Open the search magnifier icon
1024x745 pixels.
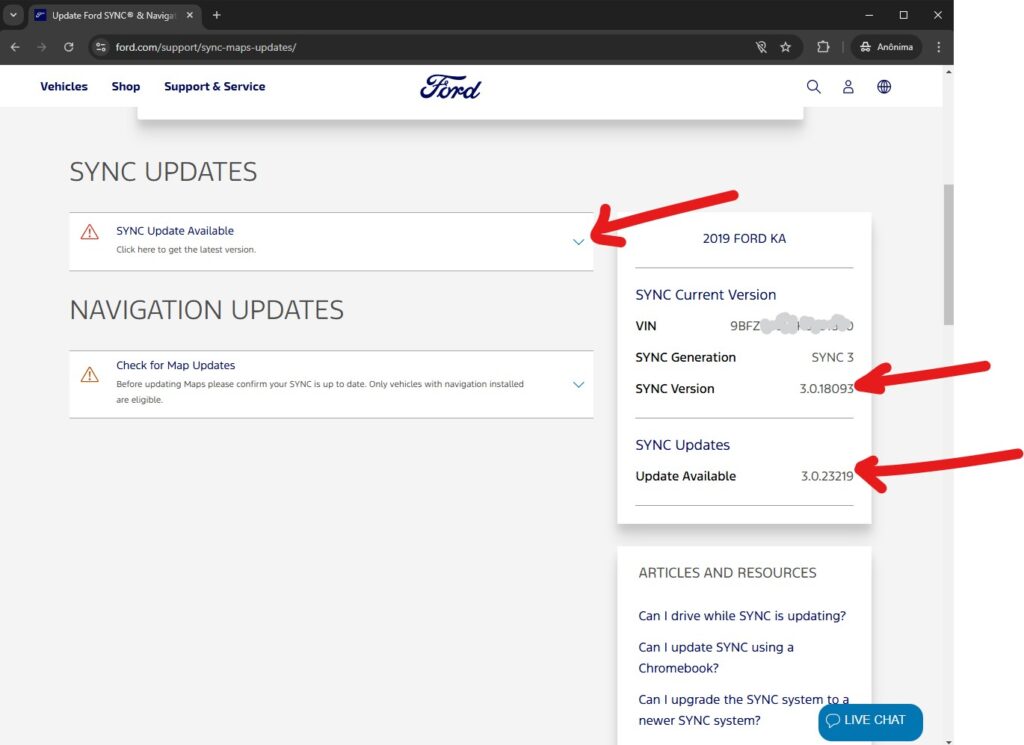[x=813, y=87]
